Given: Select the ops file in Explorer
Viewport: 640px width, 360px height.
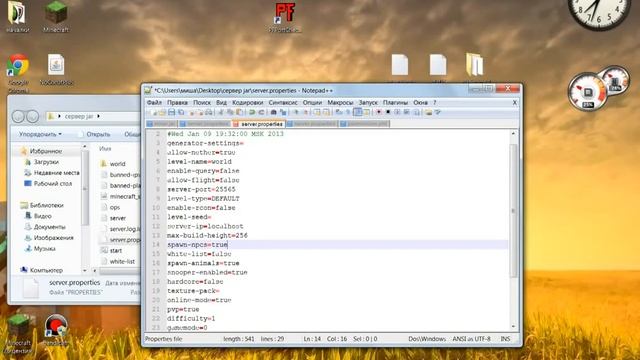Looking at the screenshot, I should 110,207.
